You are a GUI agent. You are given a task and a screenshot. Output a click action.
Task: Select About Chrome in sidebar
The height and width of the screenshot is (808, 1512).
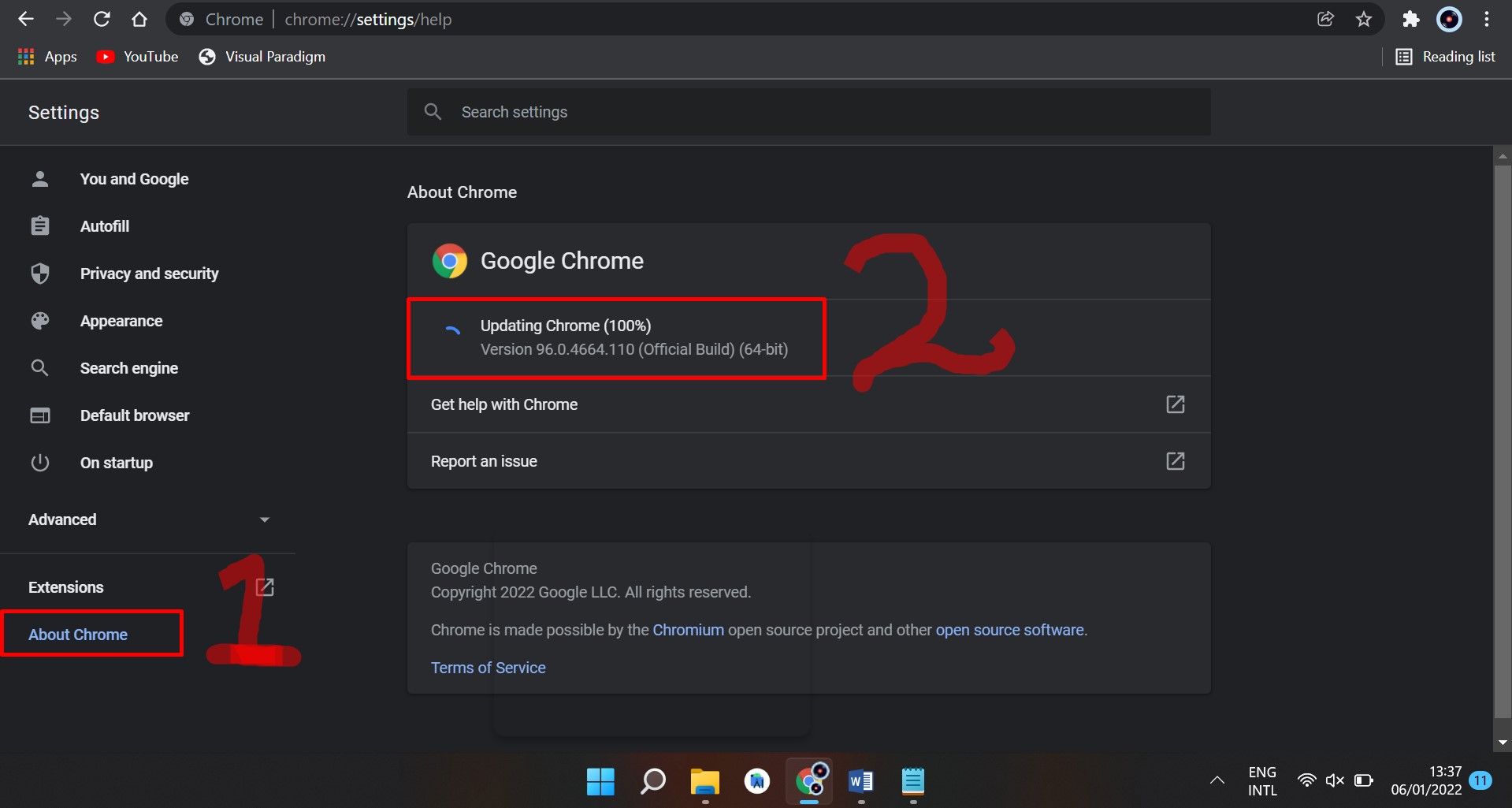[78, 635]
